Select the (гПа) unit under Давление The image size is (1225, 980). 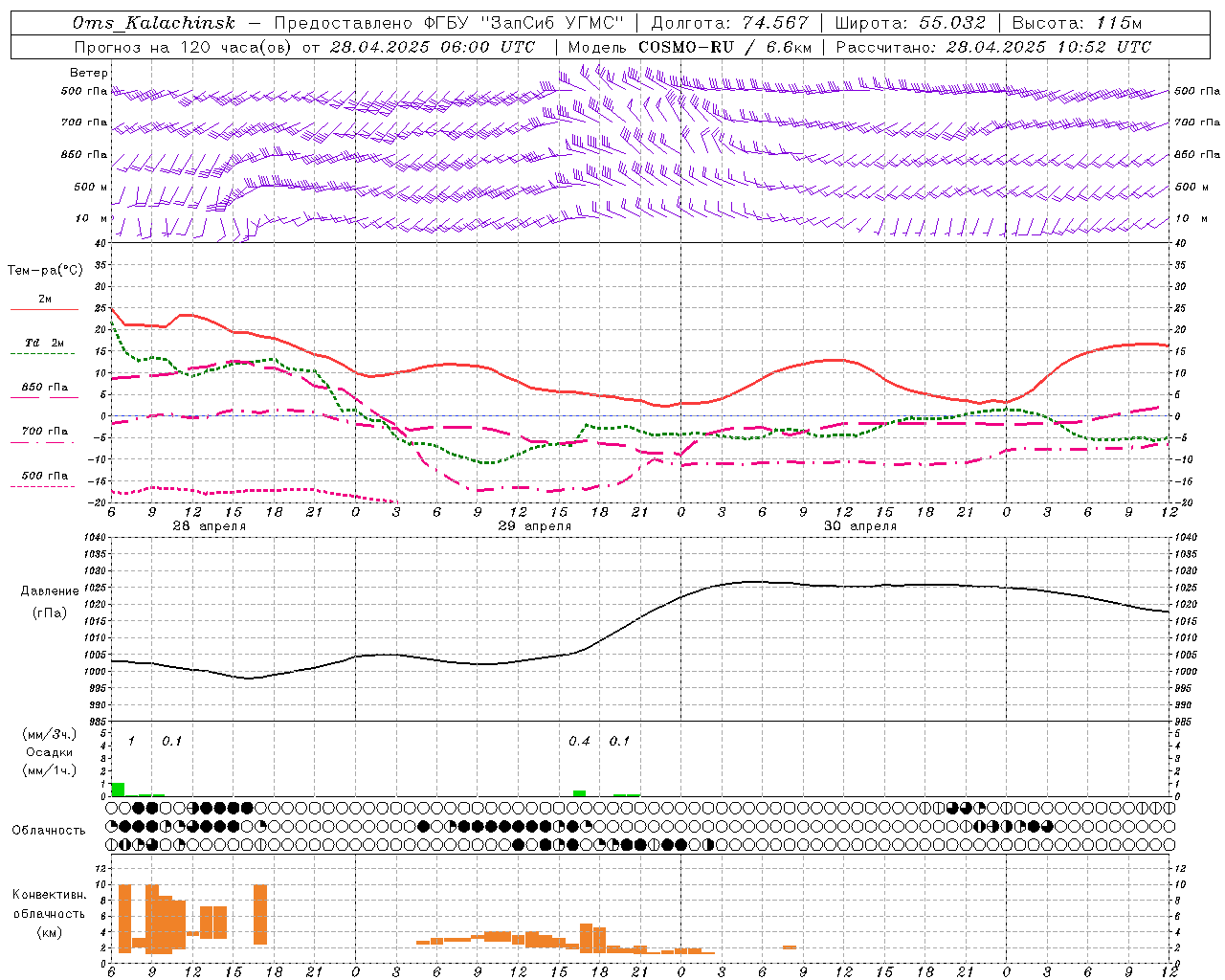(x=50, y=613)
